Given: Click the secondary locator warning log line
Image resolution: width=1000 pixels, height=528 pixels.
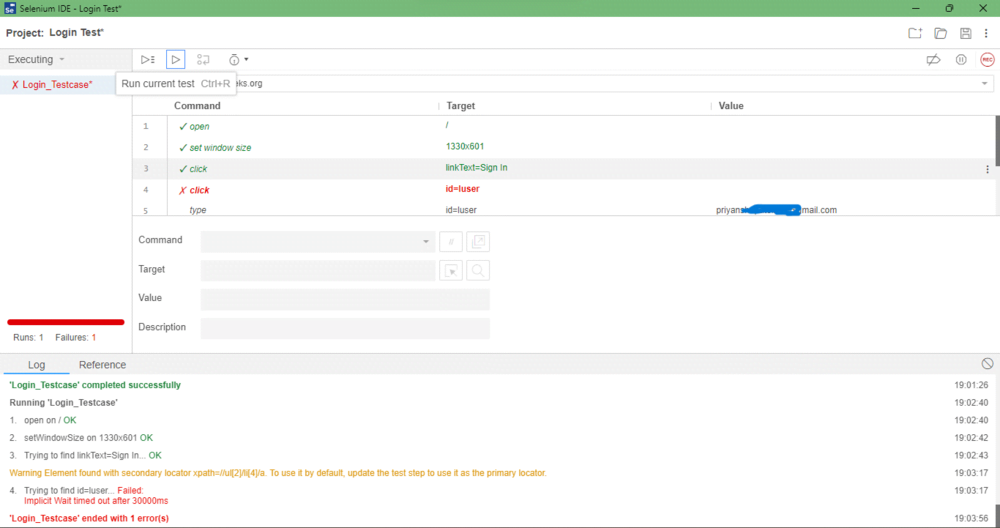Looking at the screenshot, I should [277, 473].
